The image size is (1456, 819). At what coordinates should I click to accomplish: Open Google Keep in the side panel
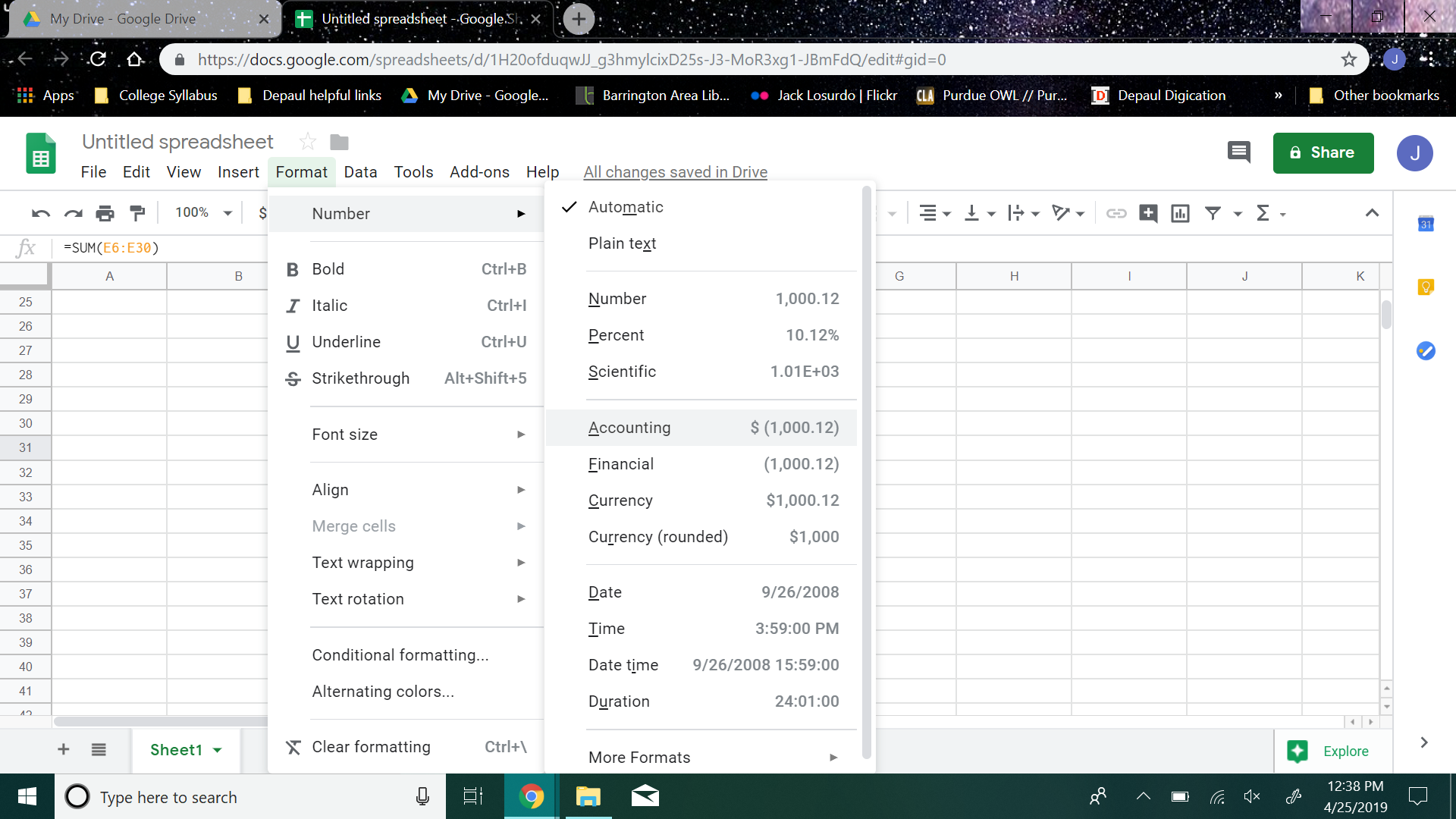coord(1426,287)
